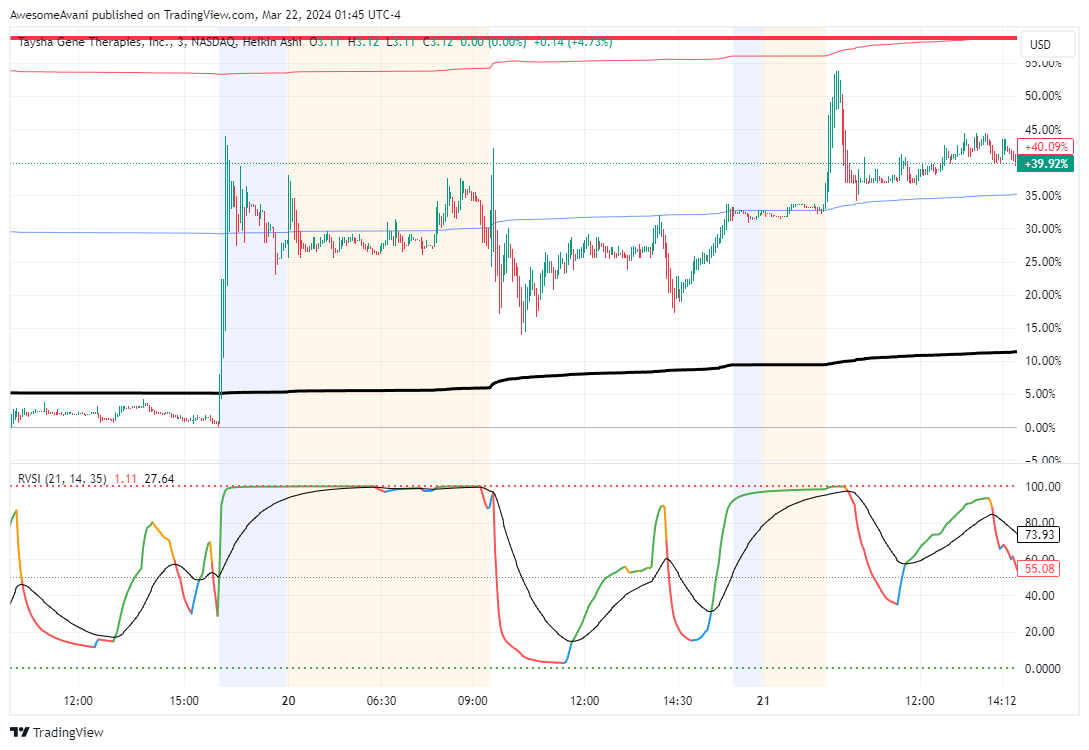Image resolution: width=1089 pixels, height=750 pixels.
Task: Click the 100.00 RVSI scale label
Action: pyautogui.click(x=1043, y=487)
